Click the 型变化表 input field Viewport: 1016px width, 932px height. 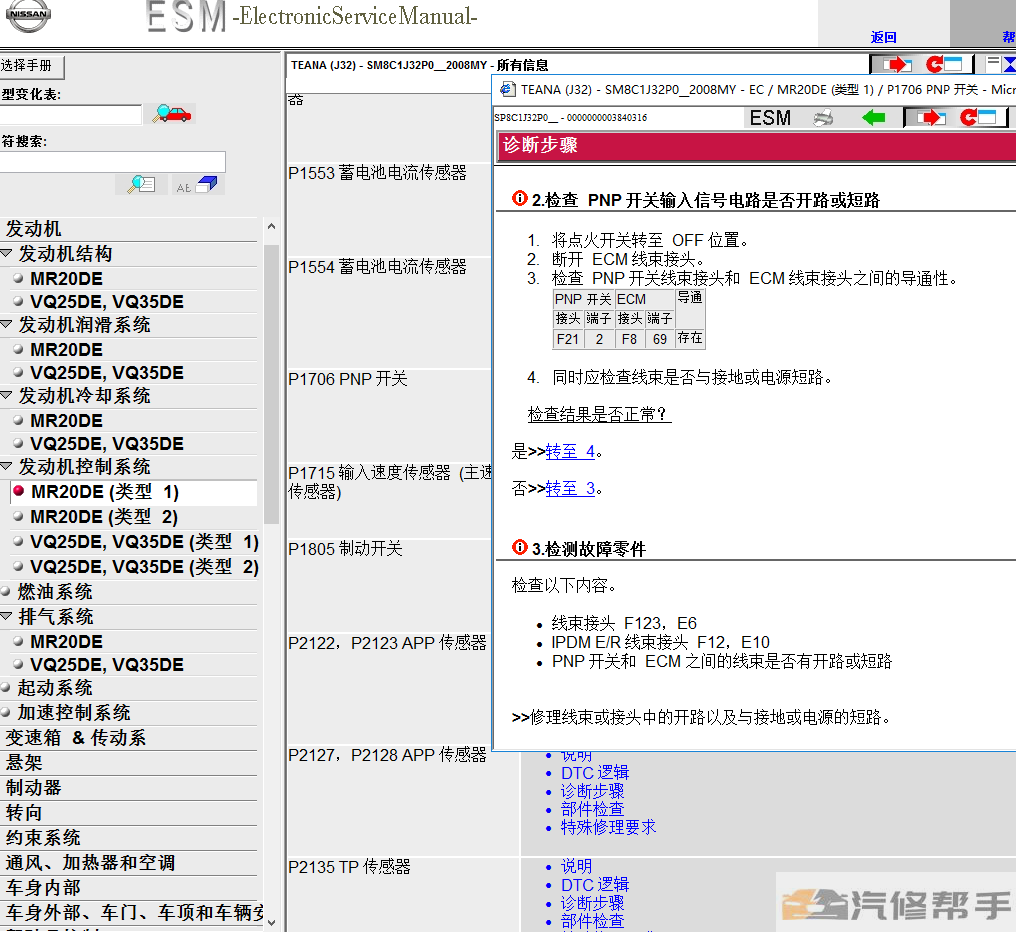(70, 115)
